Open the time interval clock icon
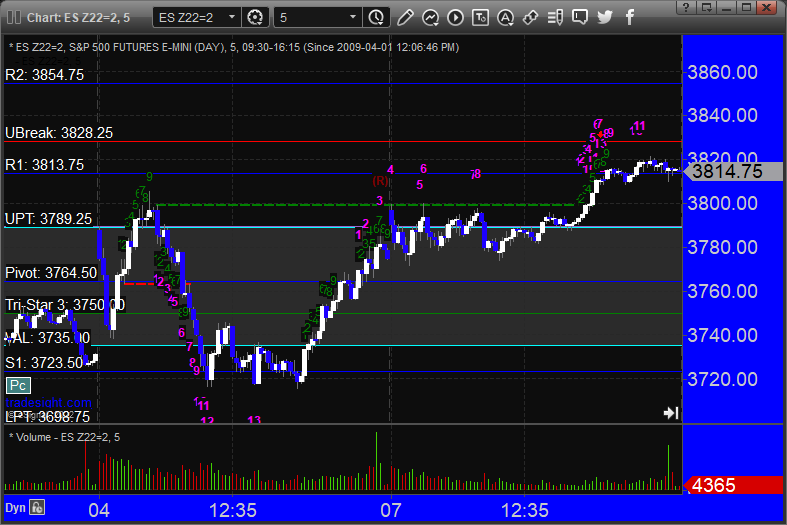Image resolution: width=787 pixels, height=525 pixels. click(x=376, y=18)
